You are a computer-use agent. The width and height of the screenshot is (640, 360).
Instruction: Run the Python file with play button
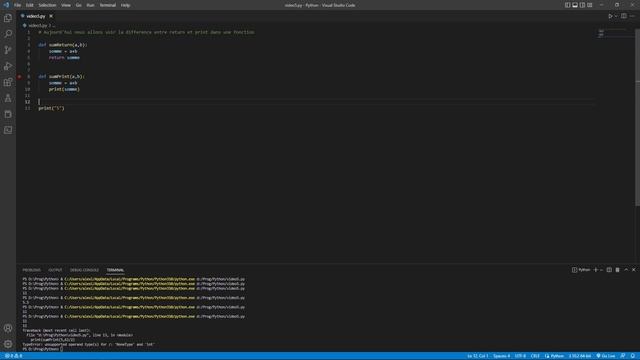(x=610, y=16)
